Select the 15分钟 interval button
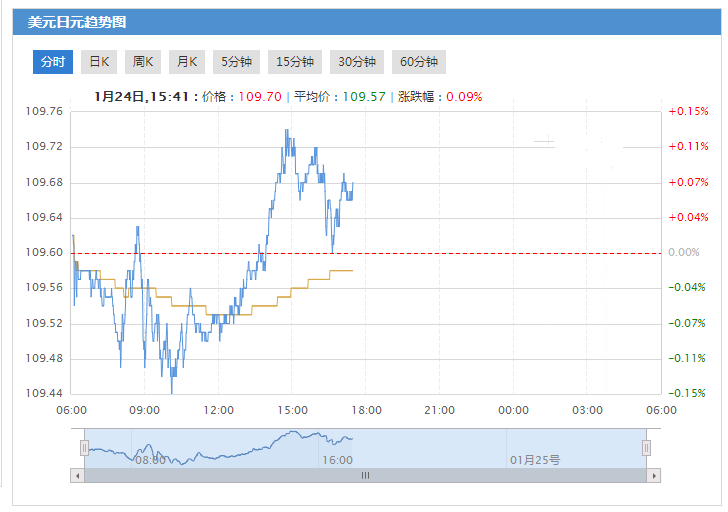The width and height of the screenshot is (728, 512). point(295,62)
